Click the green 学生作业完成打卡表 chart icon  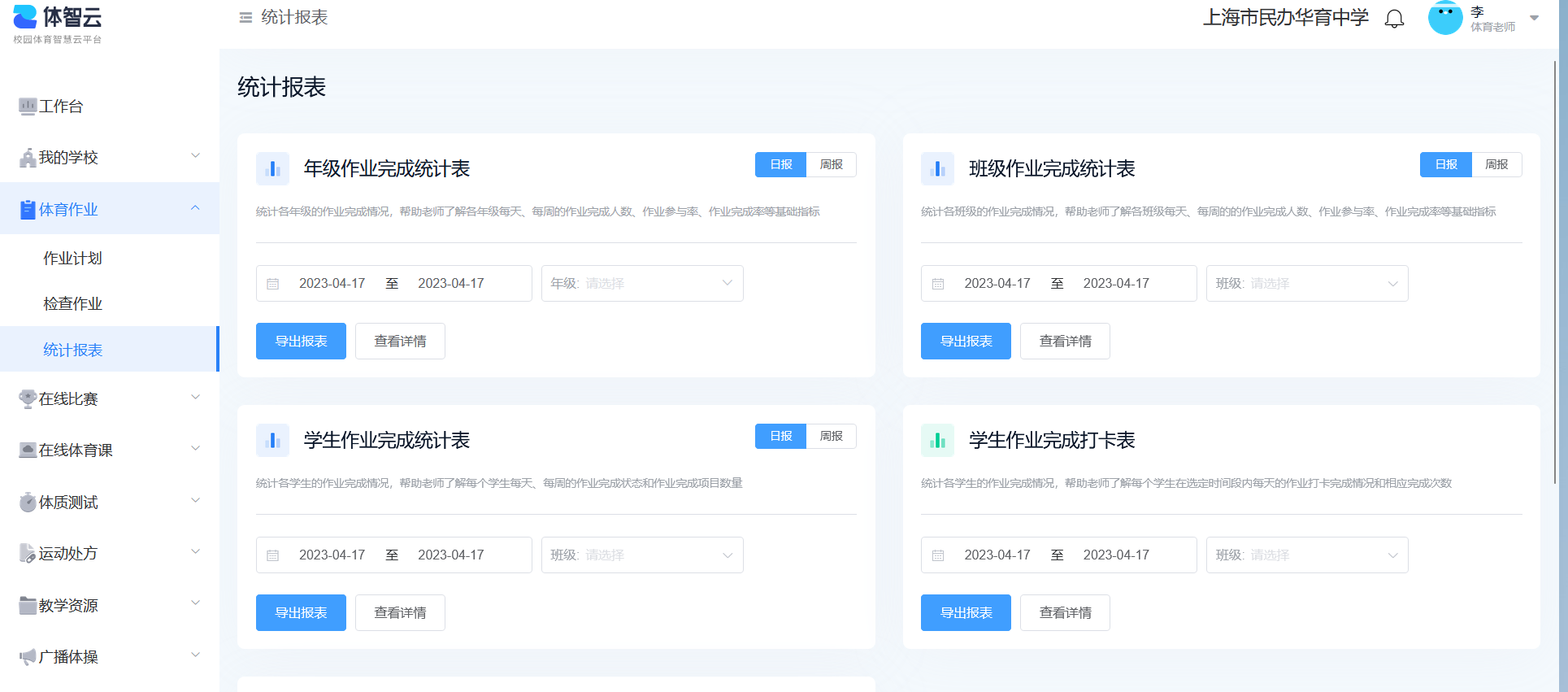(x=937, y=440)
